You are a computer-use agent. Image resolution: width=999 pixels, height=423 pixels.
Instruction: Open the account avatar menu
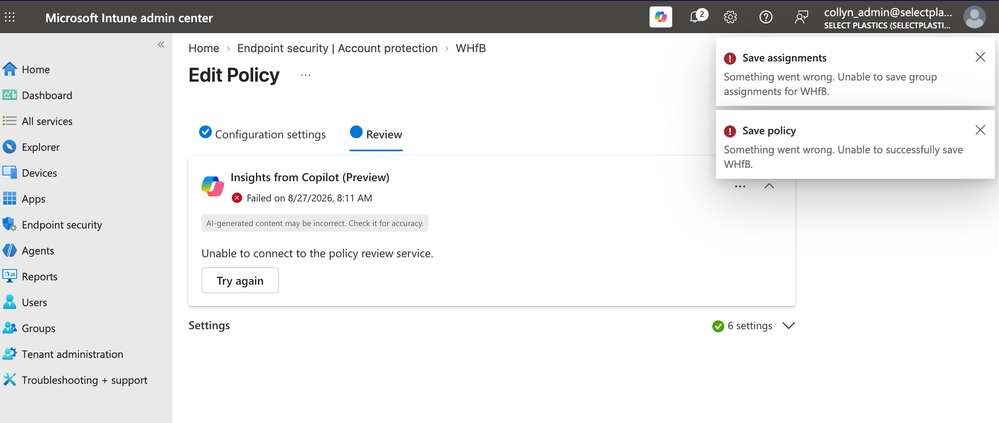click(x=974, y=17)
